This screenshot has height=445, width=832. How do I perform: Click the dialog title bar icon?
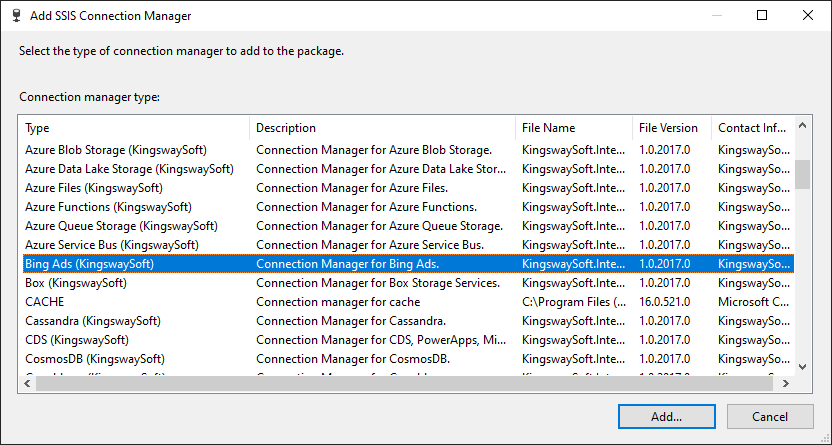[16, 16]
